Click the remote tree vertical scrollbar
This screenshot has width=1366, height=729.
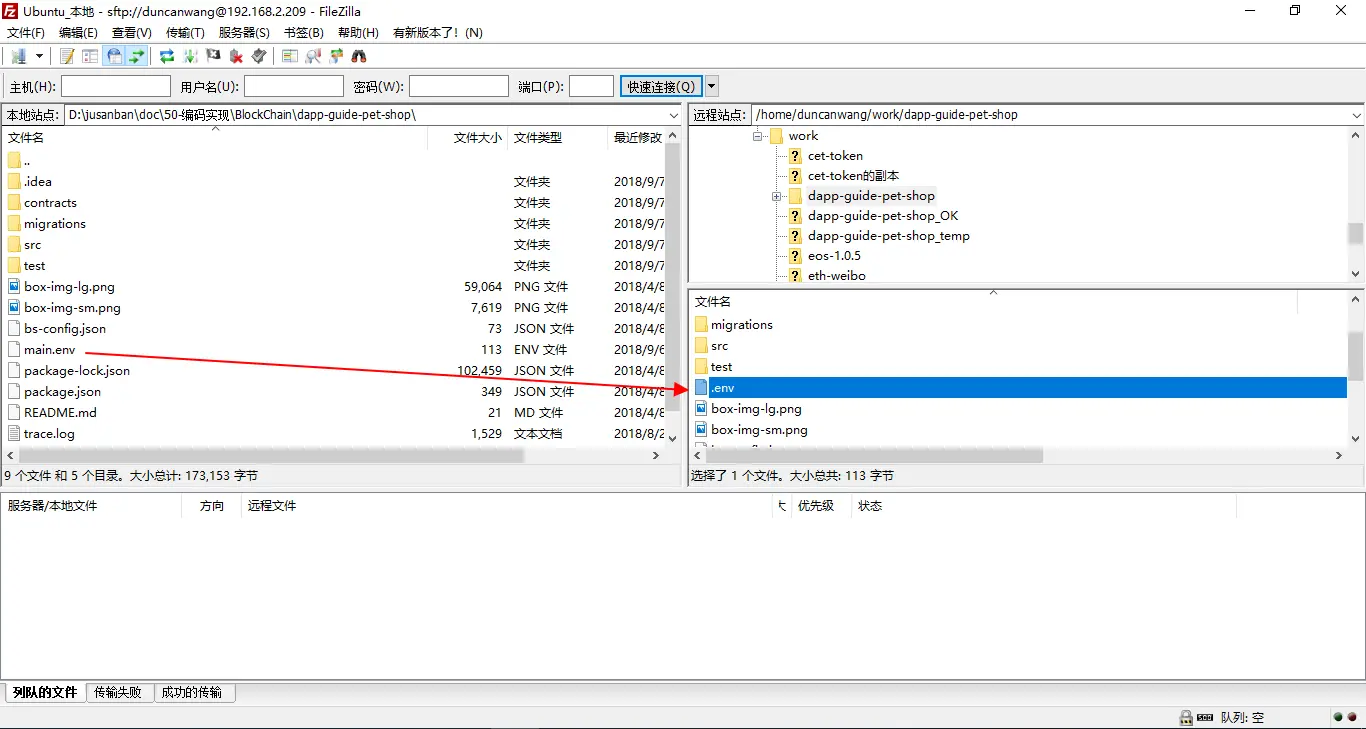pos(1356,233)
